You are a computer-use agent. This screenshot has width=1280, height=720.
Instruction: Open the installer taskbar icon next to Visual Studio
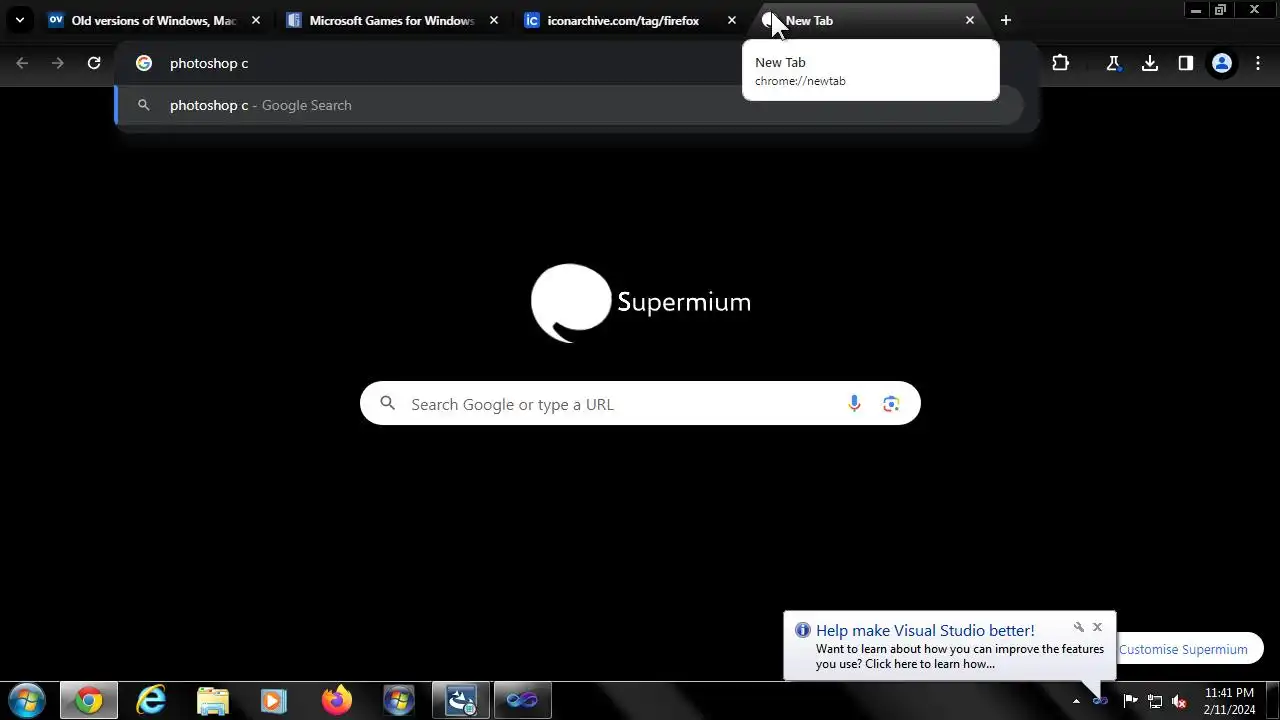point(461,701)
